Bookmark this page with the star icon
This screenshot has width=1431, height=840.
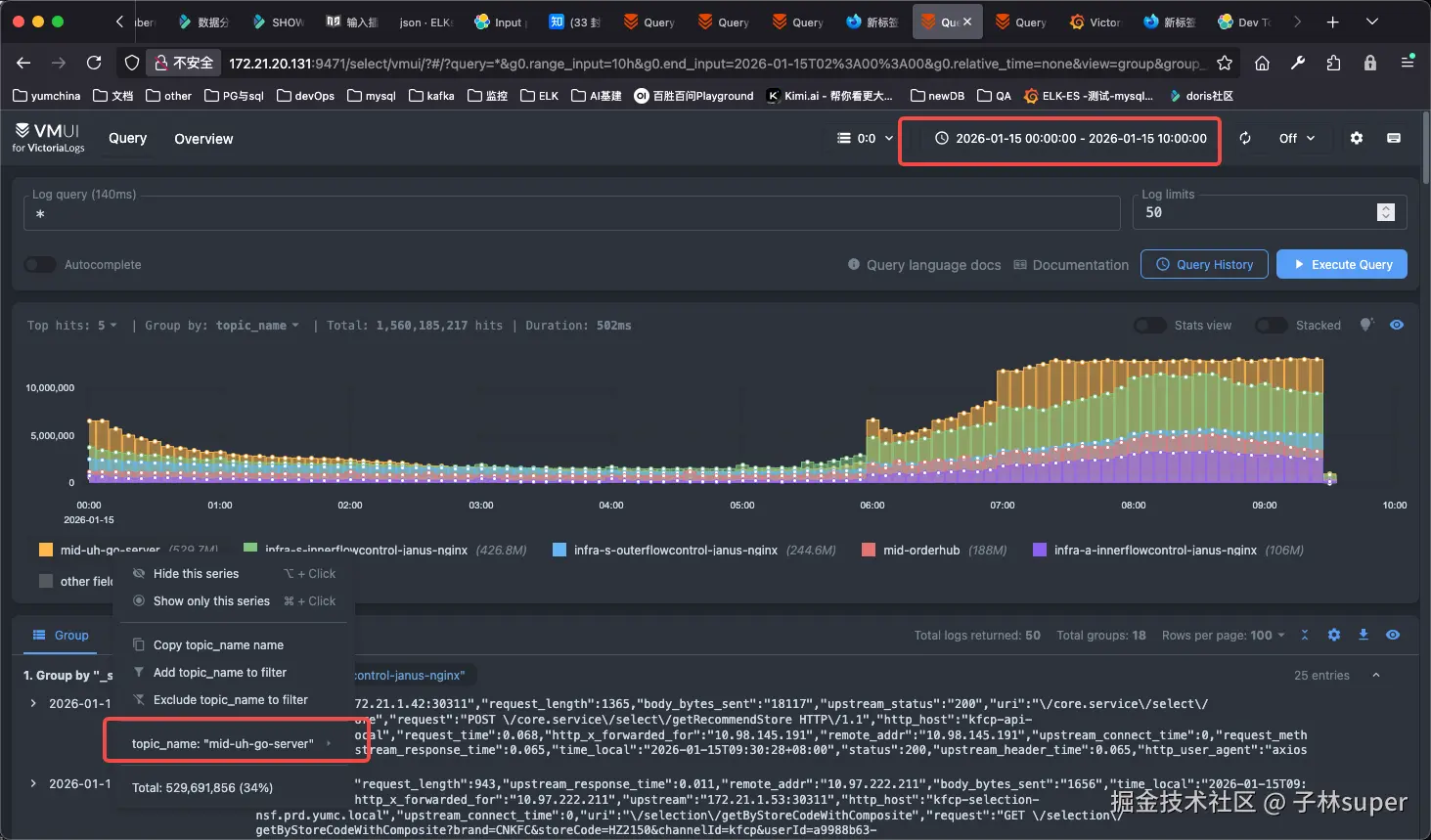[1224, 64]
